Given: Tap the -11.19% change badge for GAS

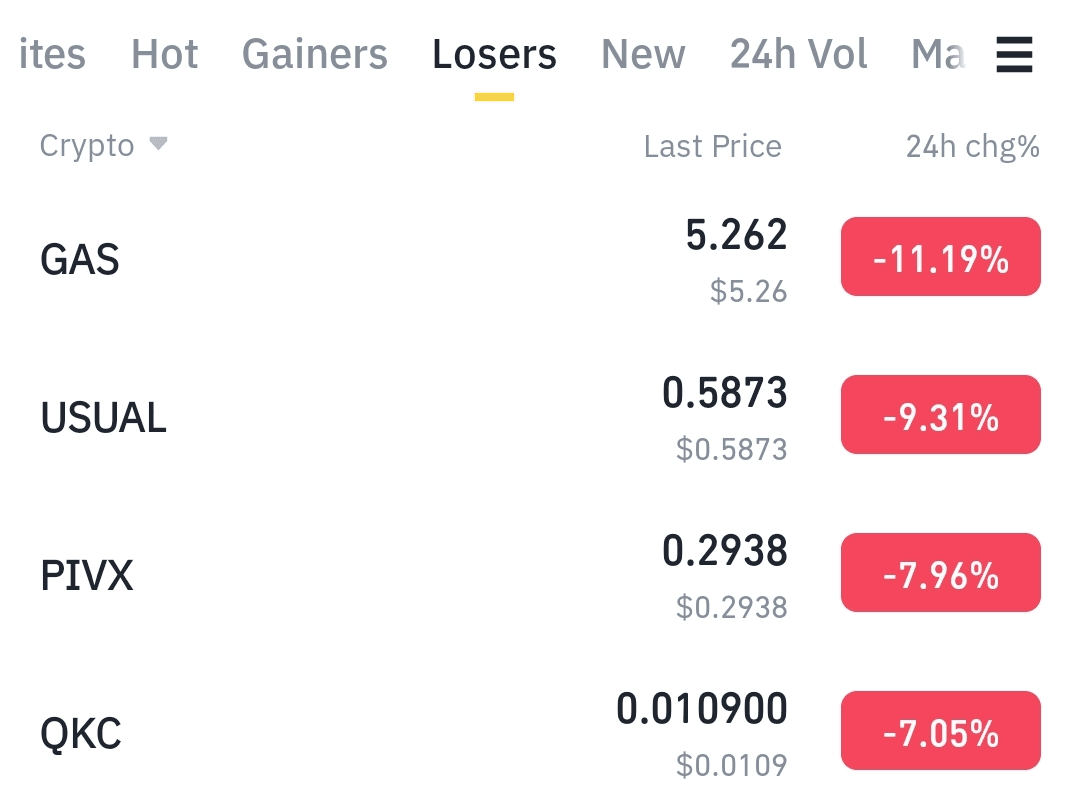Looking at the screenshot, I should 941,257.
